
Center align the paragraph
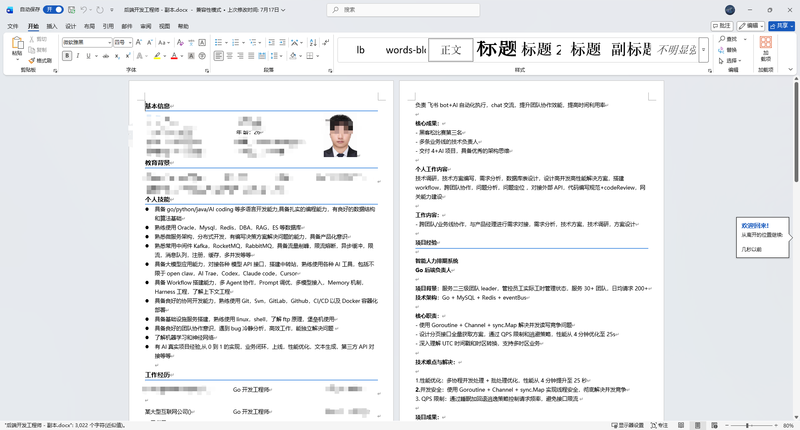coord(230,56)
